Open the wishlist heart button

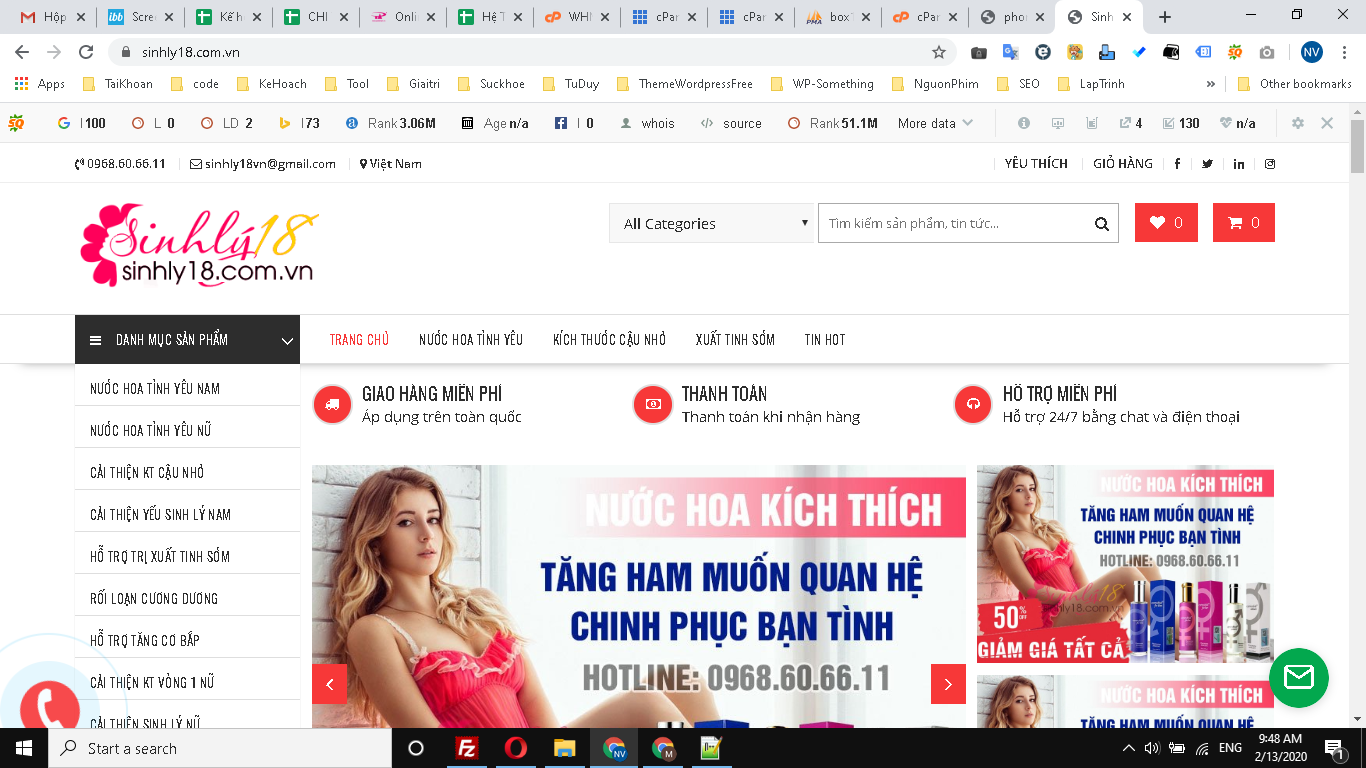point(1166,223)
